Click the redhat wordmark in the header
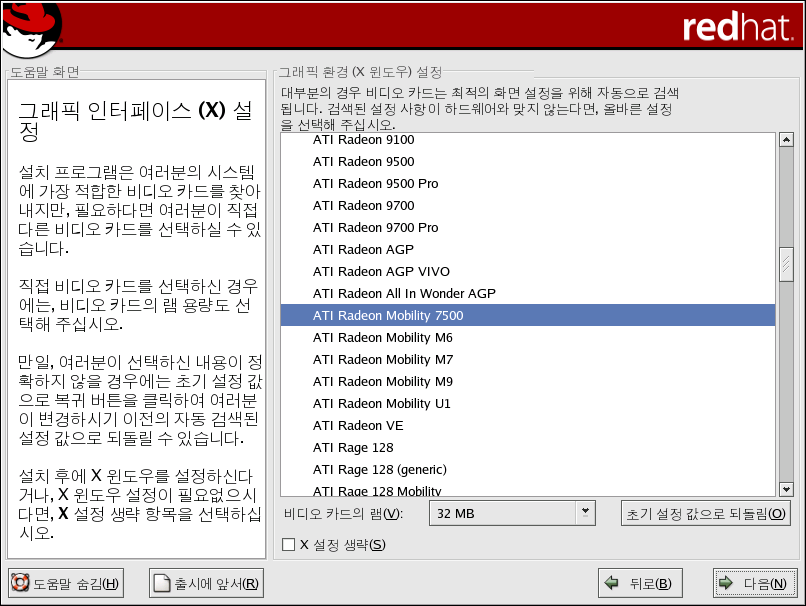 tap(738, 27)
